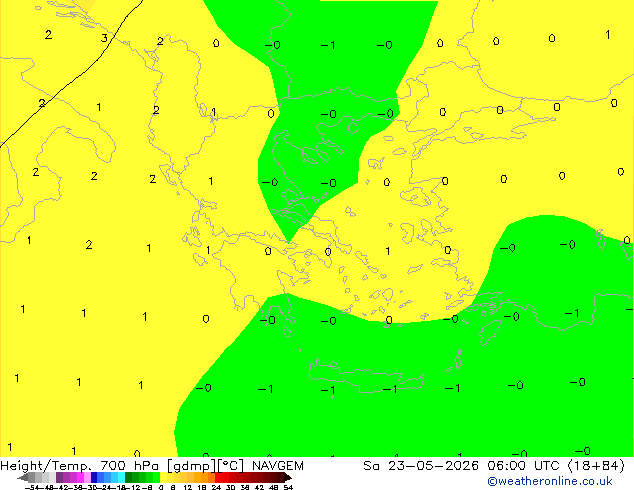Click the dark blue legend swatch near -30
The image size is (634, 490).
pyautogui.click(x=94, y=478)
